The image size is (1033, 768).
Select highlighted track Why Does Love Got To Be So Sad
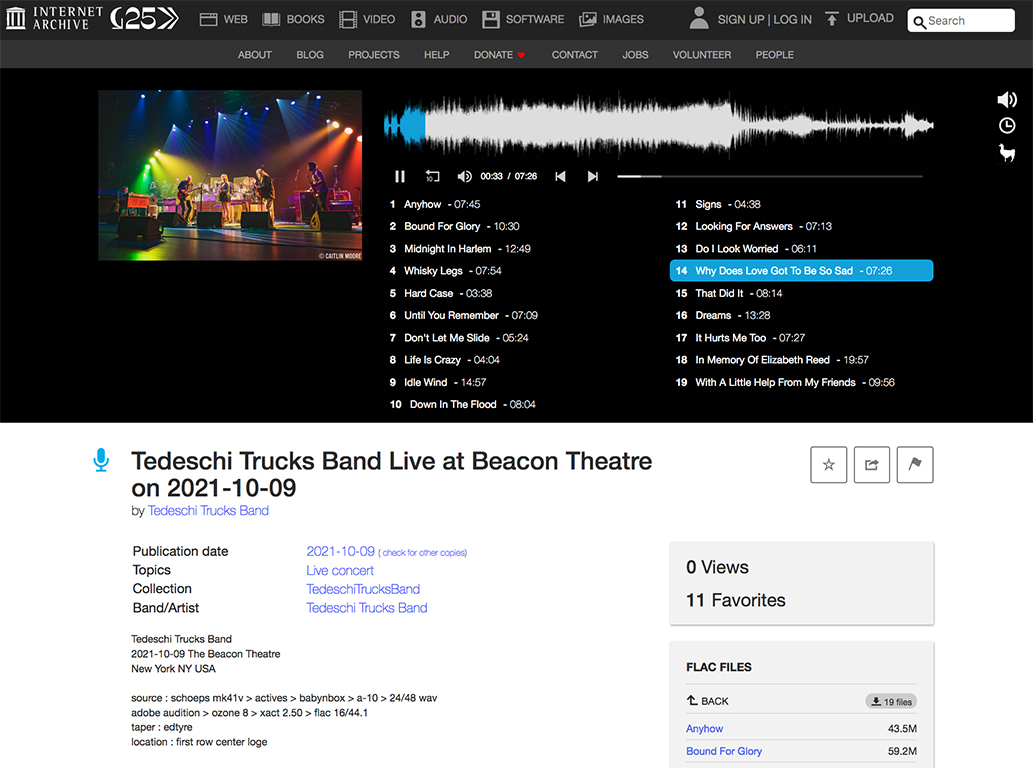pos(802,271)
